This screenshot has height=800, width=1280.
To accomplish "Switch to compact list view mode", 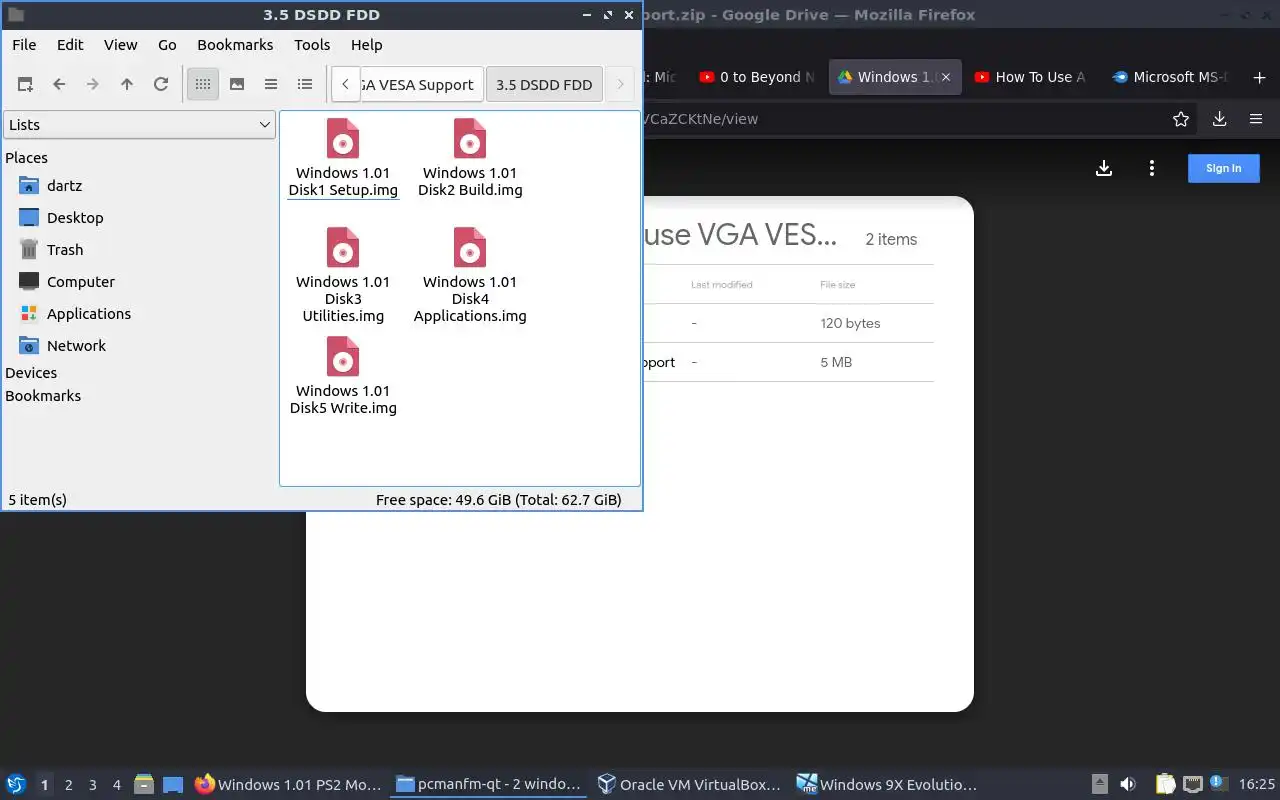I will tap(271, 85).
